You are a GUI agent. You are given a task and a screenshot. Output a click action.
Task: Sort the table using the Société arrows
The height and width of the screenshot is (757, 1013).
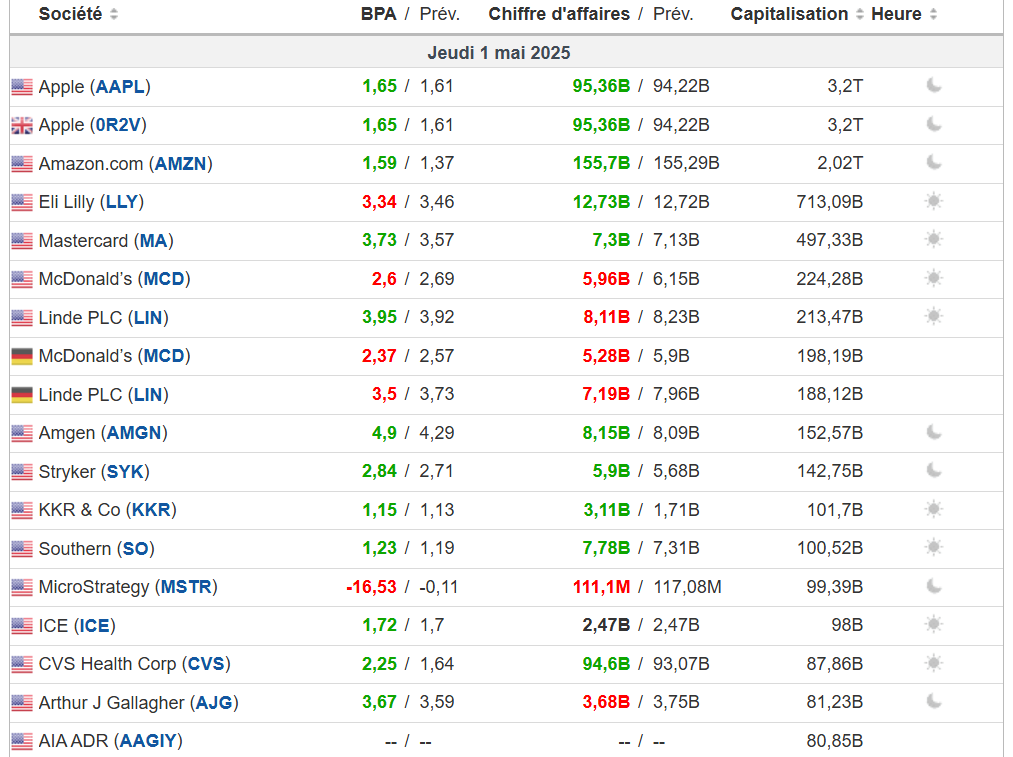114,15
